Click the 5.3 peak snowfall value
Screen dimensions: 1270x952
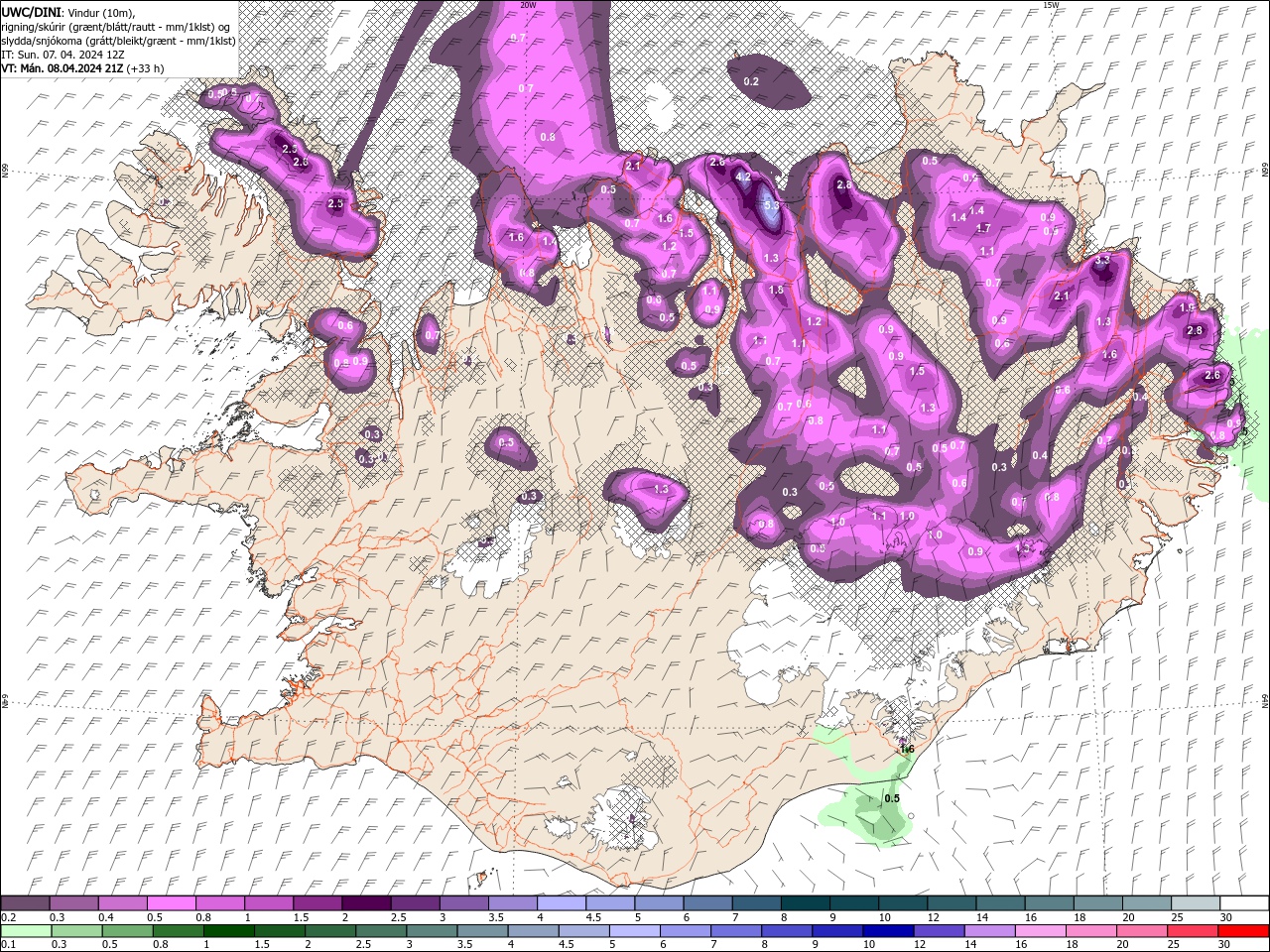click(x=774, y=205)
